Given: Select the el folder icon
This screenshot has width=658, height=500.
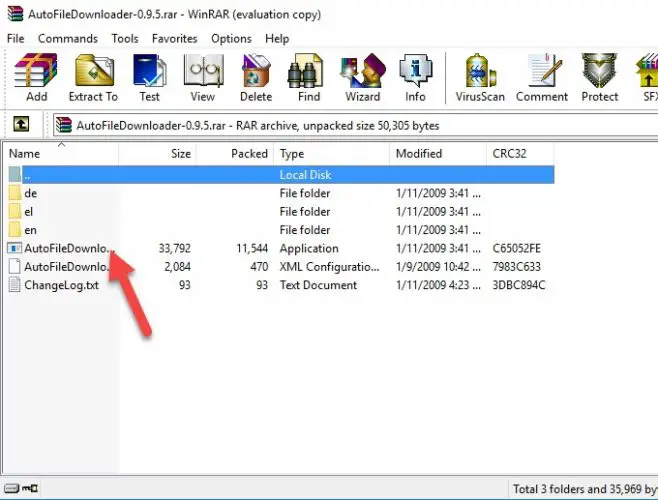Looking at the screenshot, I should pyautogui.click(x=15, y=212).
